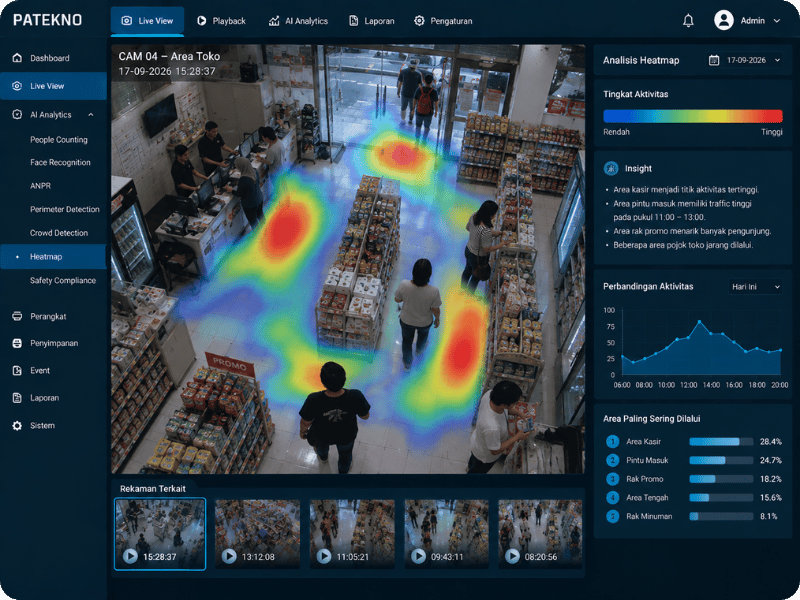The image size is (800, 600).
Task: Click the Rak Promo 18.2% progress bar
Action: point(721,479)
